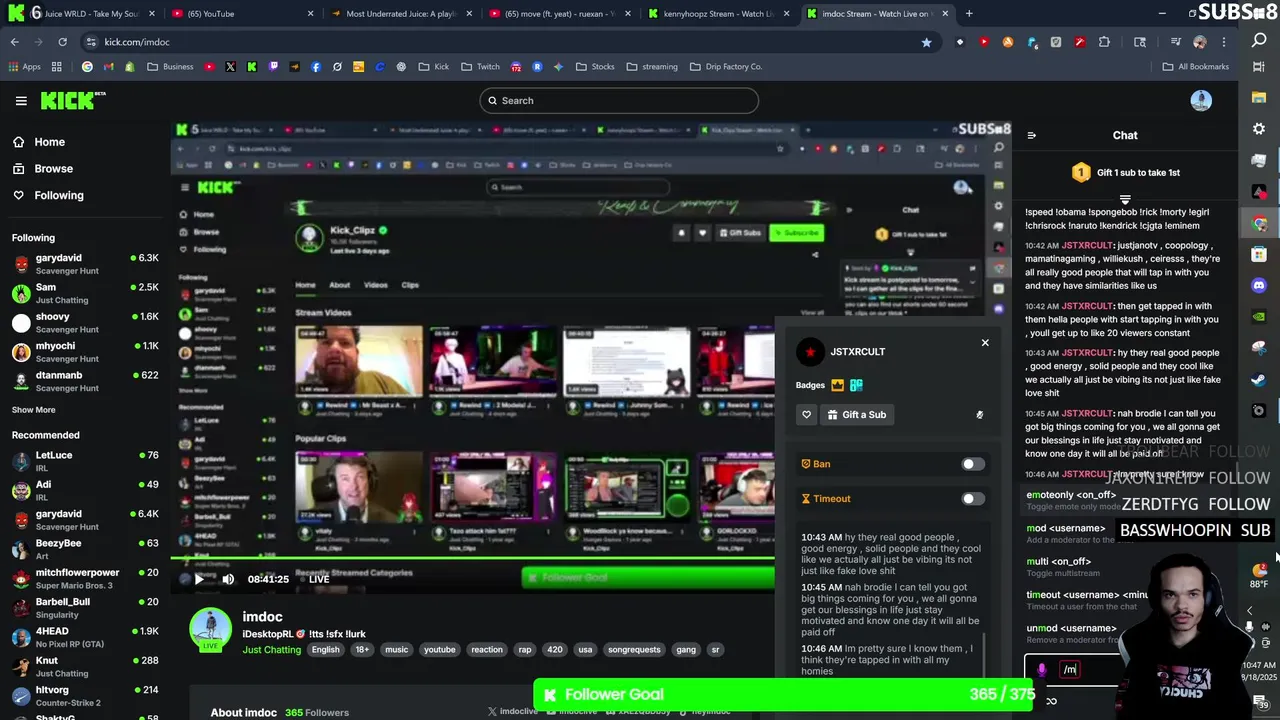Viewport: 1280px width, 720px height.
Task: Open Sam channel in Following list
Action: pos(85,293)
